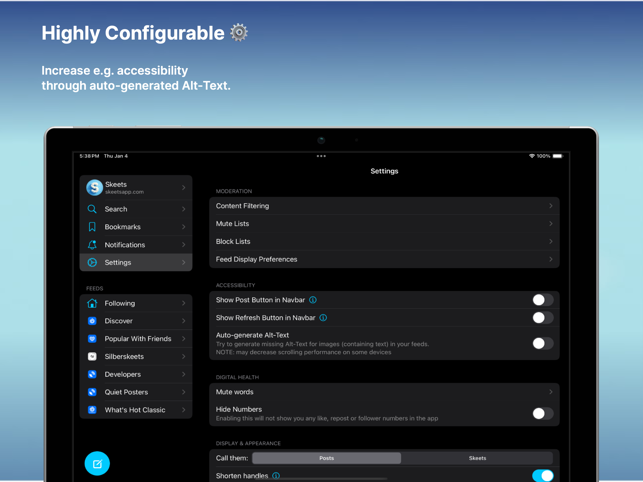Enable Show Post Button in Navbar
The image size is (643, 482).
pos(542,300)
